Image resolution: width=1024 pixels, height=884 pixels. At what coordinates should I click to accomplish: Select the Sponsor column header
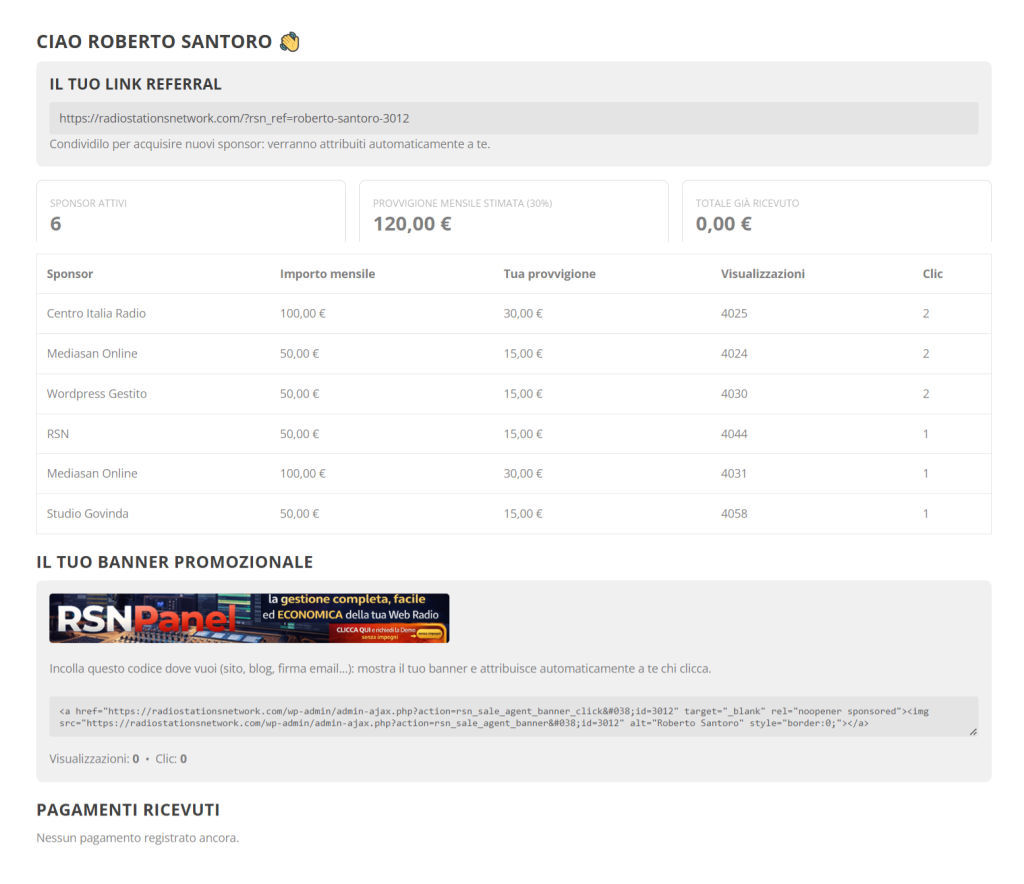pos(70,274)
